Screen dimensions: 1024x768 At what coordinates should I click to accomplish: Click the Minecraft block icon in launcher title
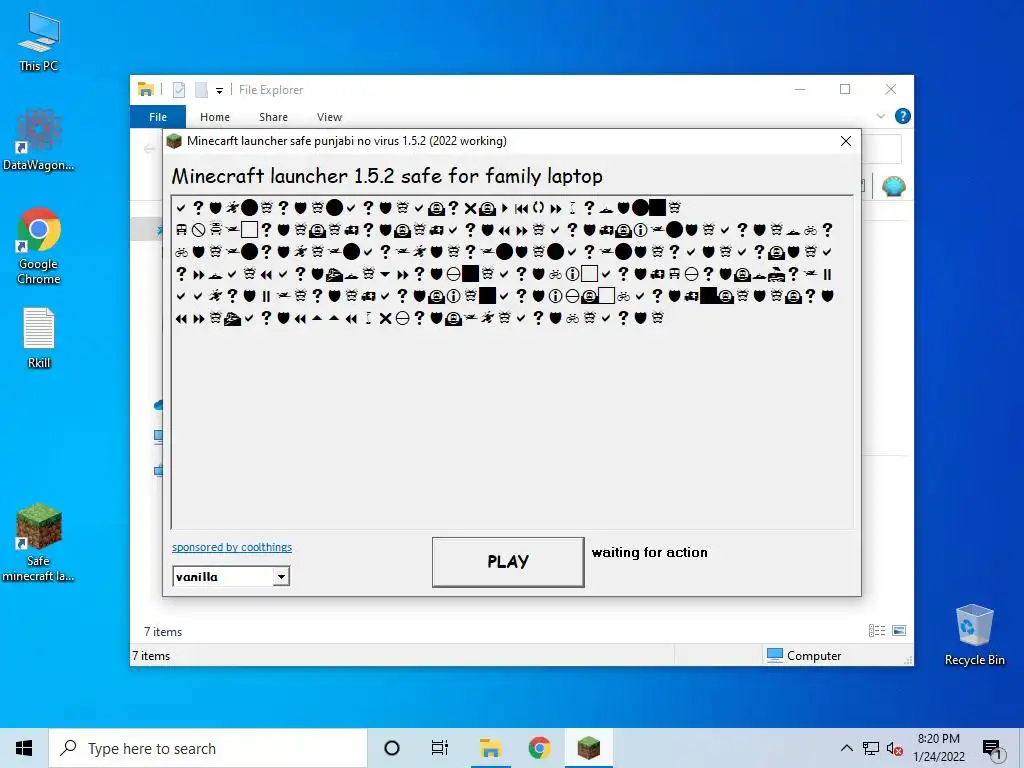174,141
